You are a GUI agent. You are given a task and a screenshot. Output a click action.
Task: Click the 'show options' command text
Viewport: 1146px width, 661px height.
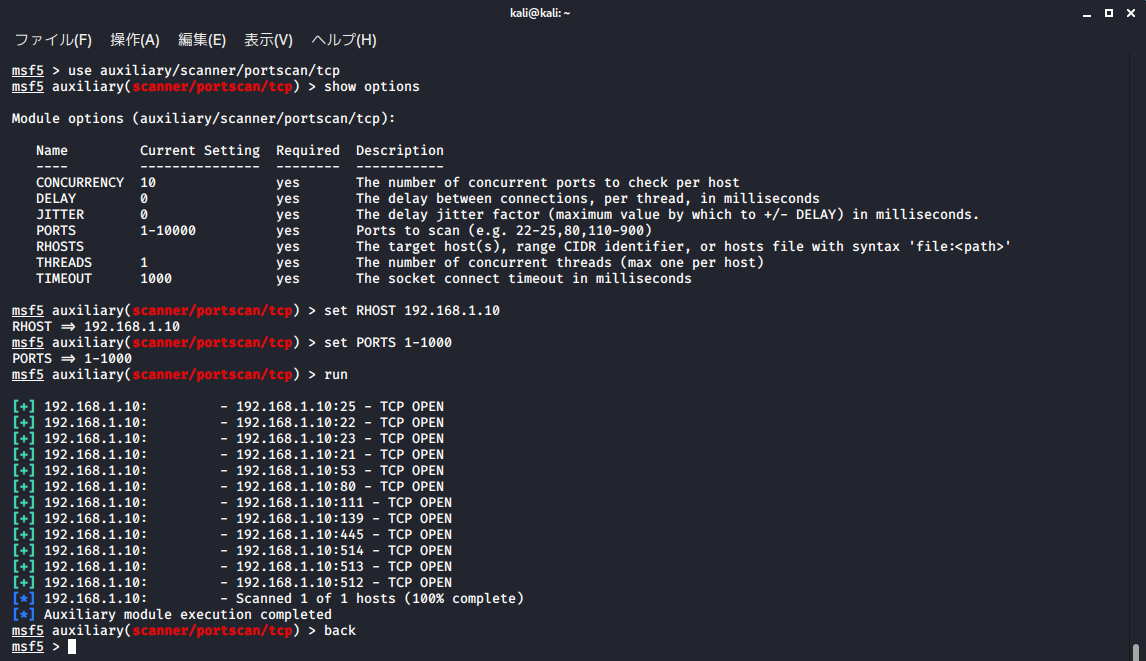[372, 86]
